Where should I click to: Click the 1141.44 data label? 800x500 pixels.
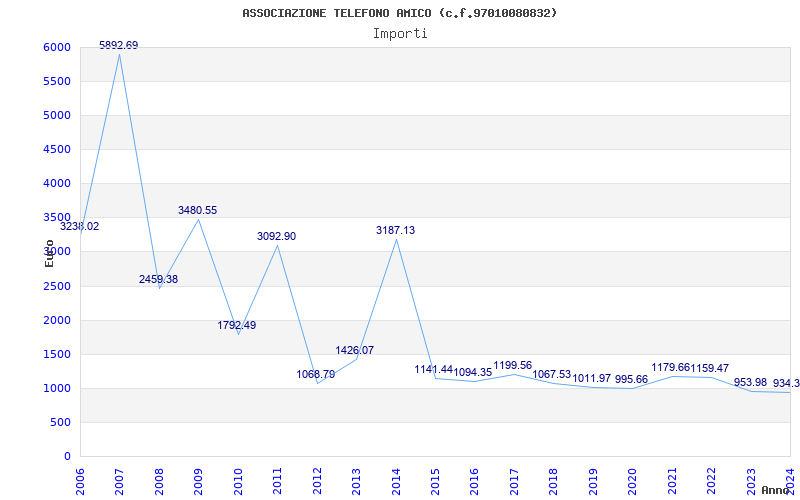(434, 369)
